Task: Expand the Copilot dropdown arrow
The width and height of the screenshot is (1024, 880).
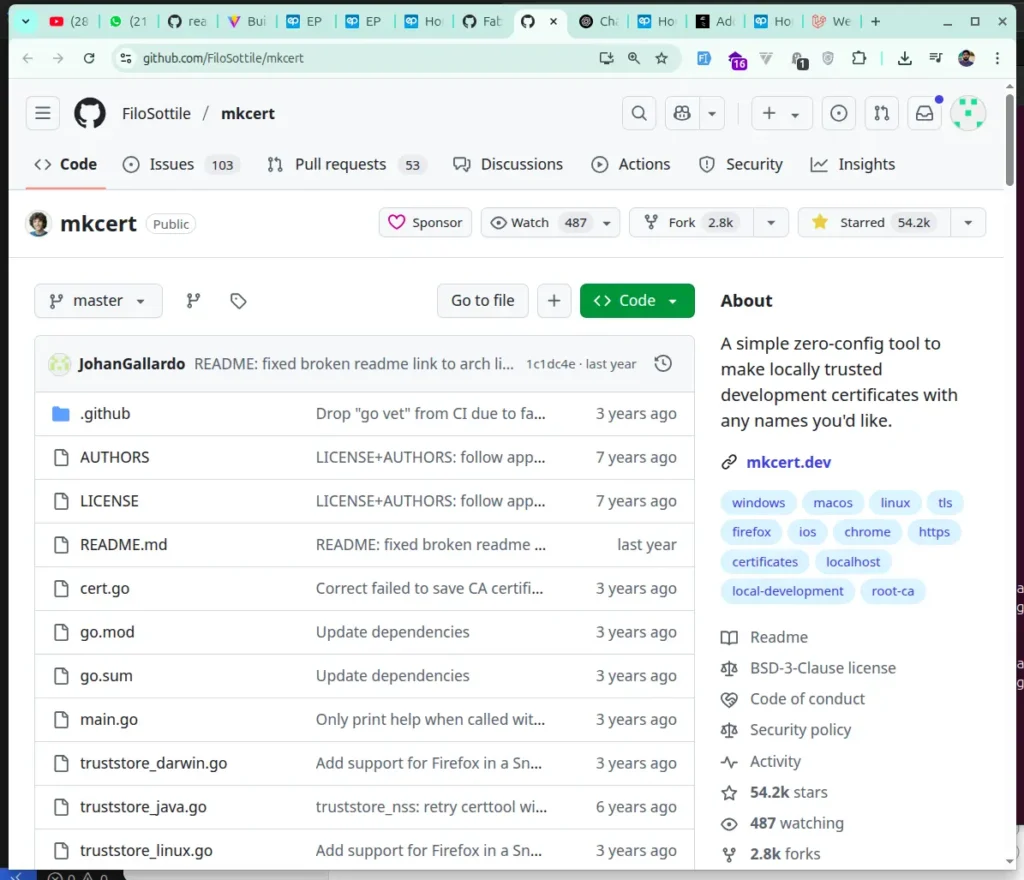Action: 712,114
